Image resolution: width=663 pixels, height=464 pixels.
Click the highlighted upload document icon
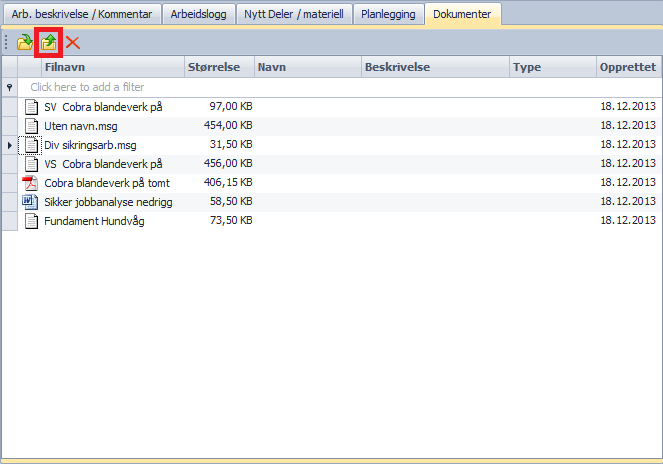pyautogui.click(x=48, y=43)
